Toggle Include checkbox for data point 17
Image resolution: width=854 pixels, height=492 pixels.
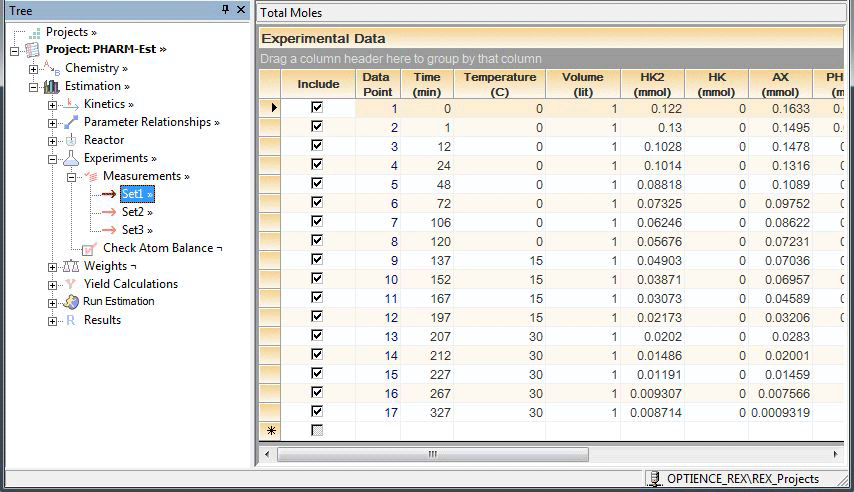click(x=317, y=411)
